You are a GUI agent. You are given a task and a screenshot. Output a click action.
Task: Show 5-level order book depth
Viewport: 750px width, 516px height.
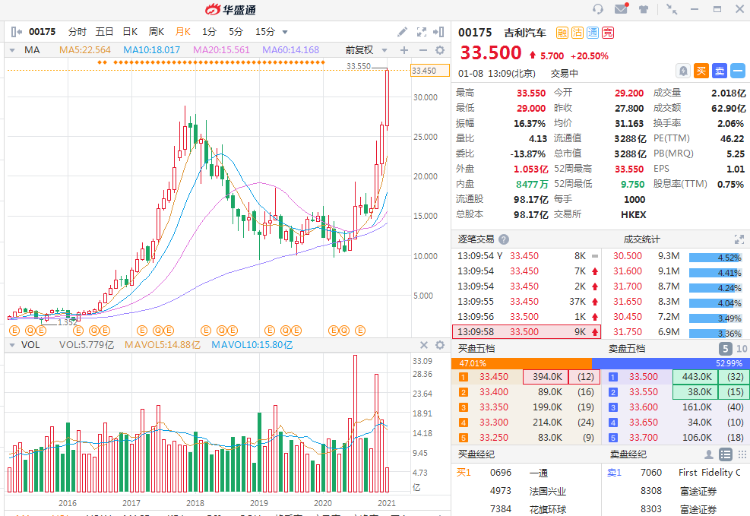tap(726, 349)
